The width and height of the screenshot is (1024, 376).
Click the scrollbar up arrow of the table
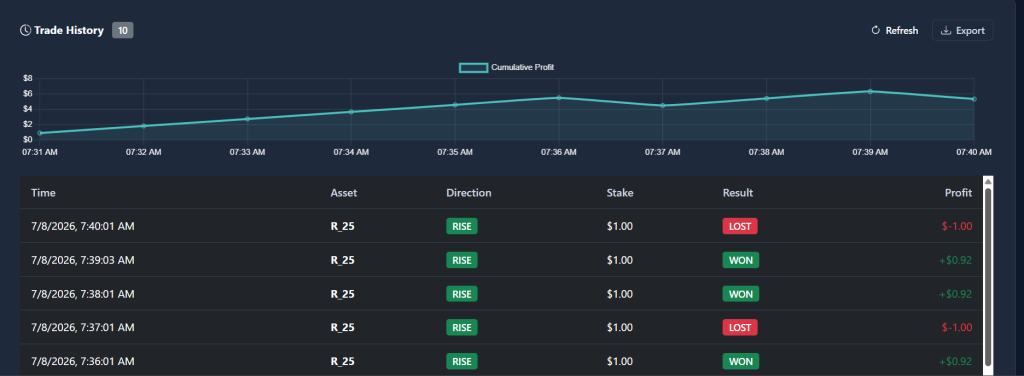tap(988, 181)
